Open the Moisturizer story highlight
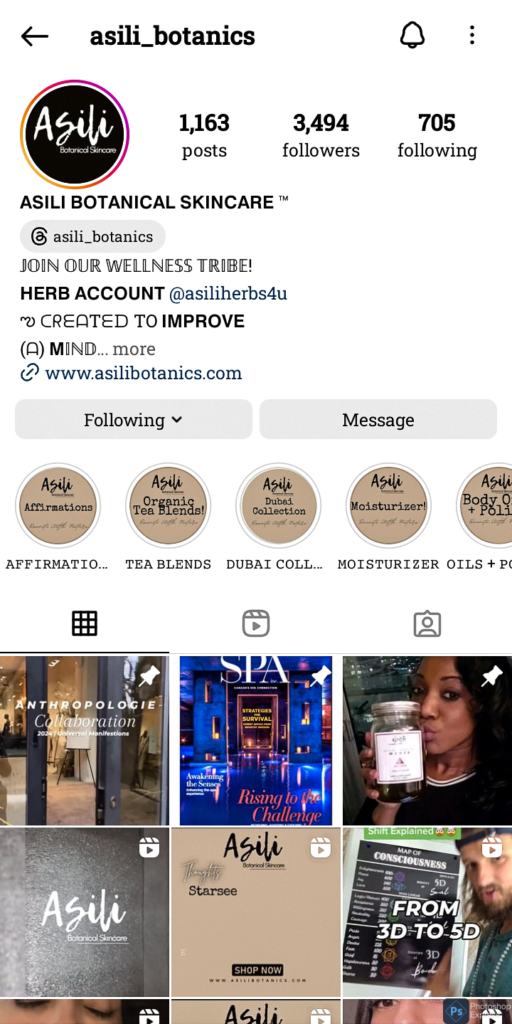The image size is (512, 1024). tap(389, 505)
